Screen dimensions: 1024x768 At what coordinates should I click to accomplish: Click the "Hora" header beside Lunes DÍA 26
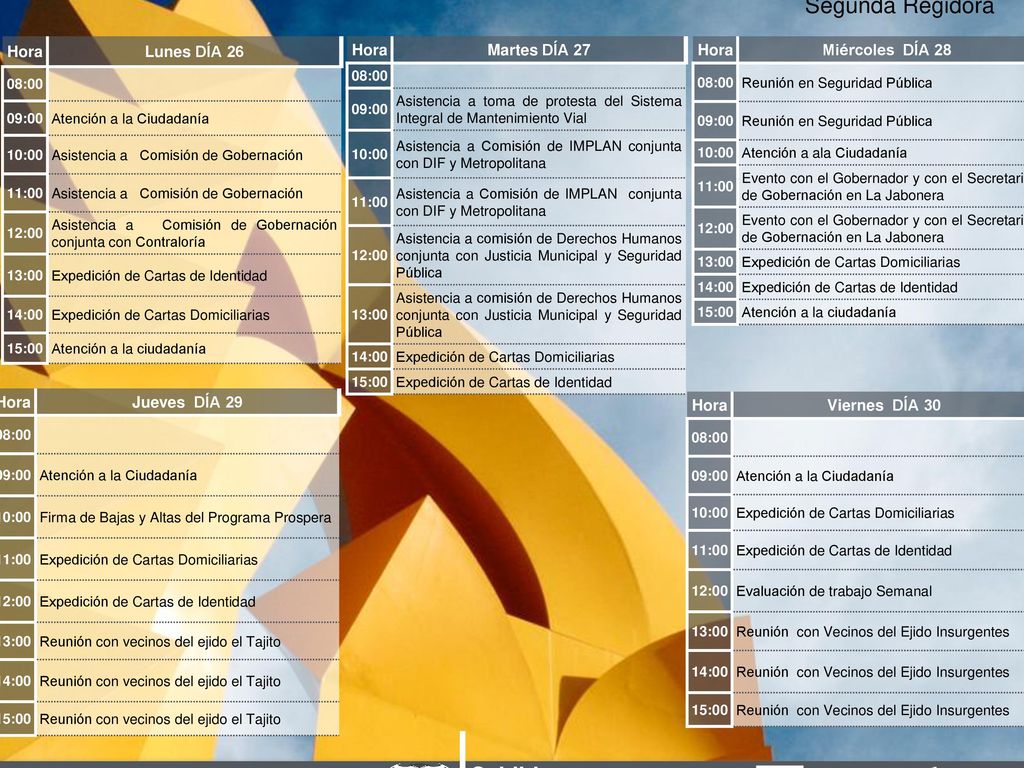[x=24, y=52]
